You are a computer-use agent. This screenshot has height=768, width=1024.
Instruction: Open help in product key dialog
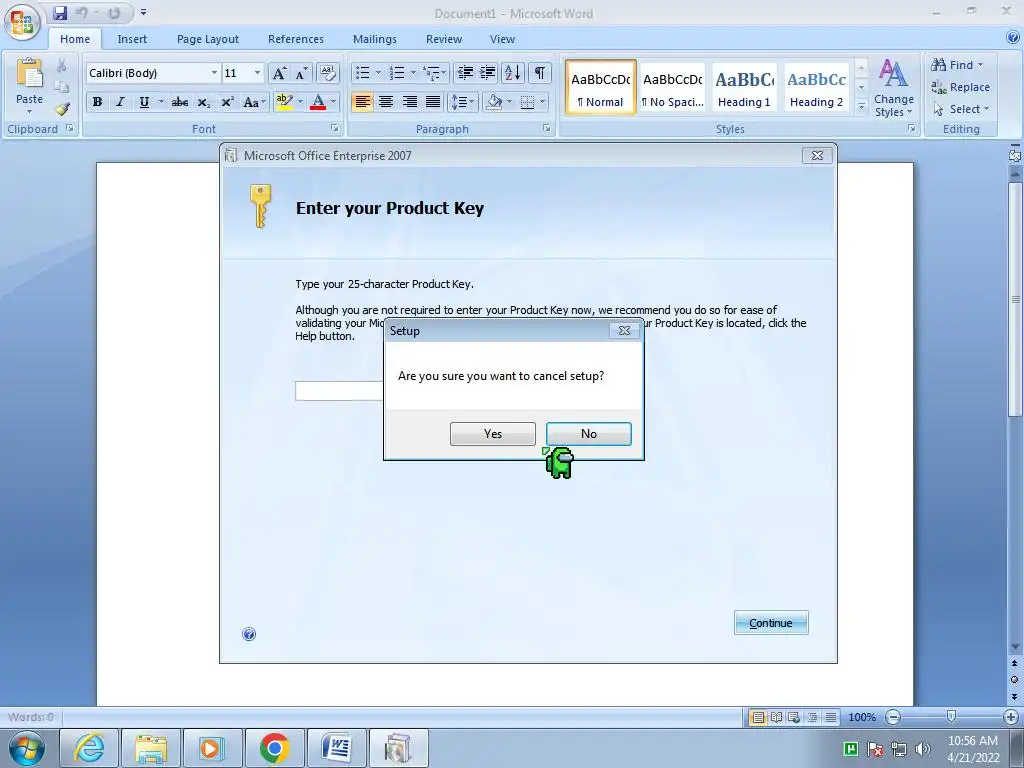[x=249, y=634]
